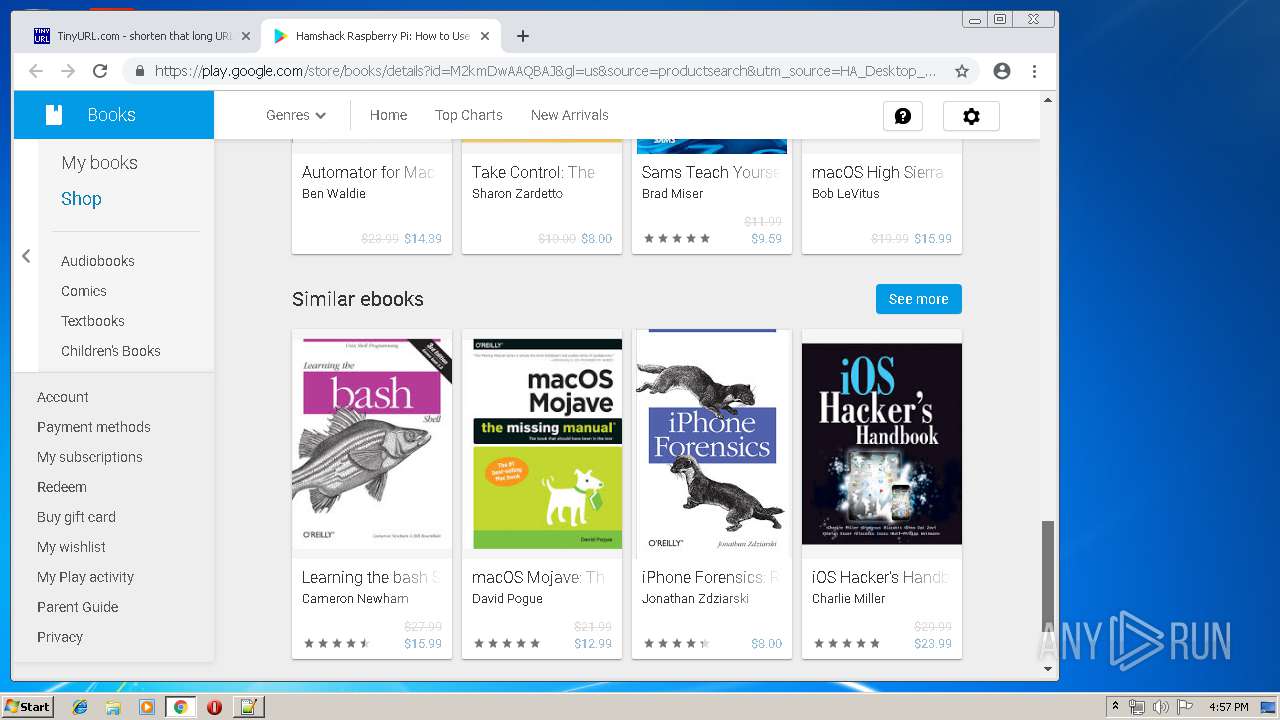Open the help question mark button
The height and width of the screenshot is (720, 1280).
(903, 116)
